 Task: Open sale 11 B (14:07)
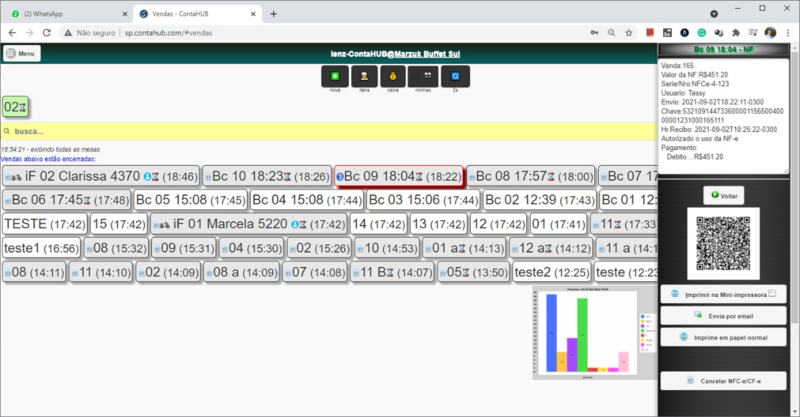click(x=392, y=272)
